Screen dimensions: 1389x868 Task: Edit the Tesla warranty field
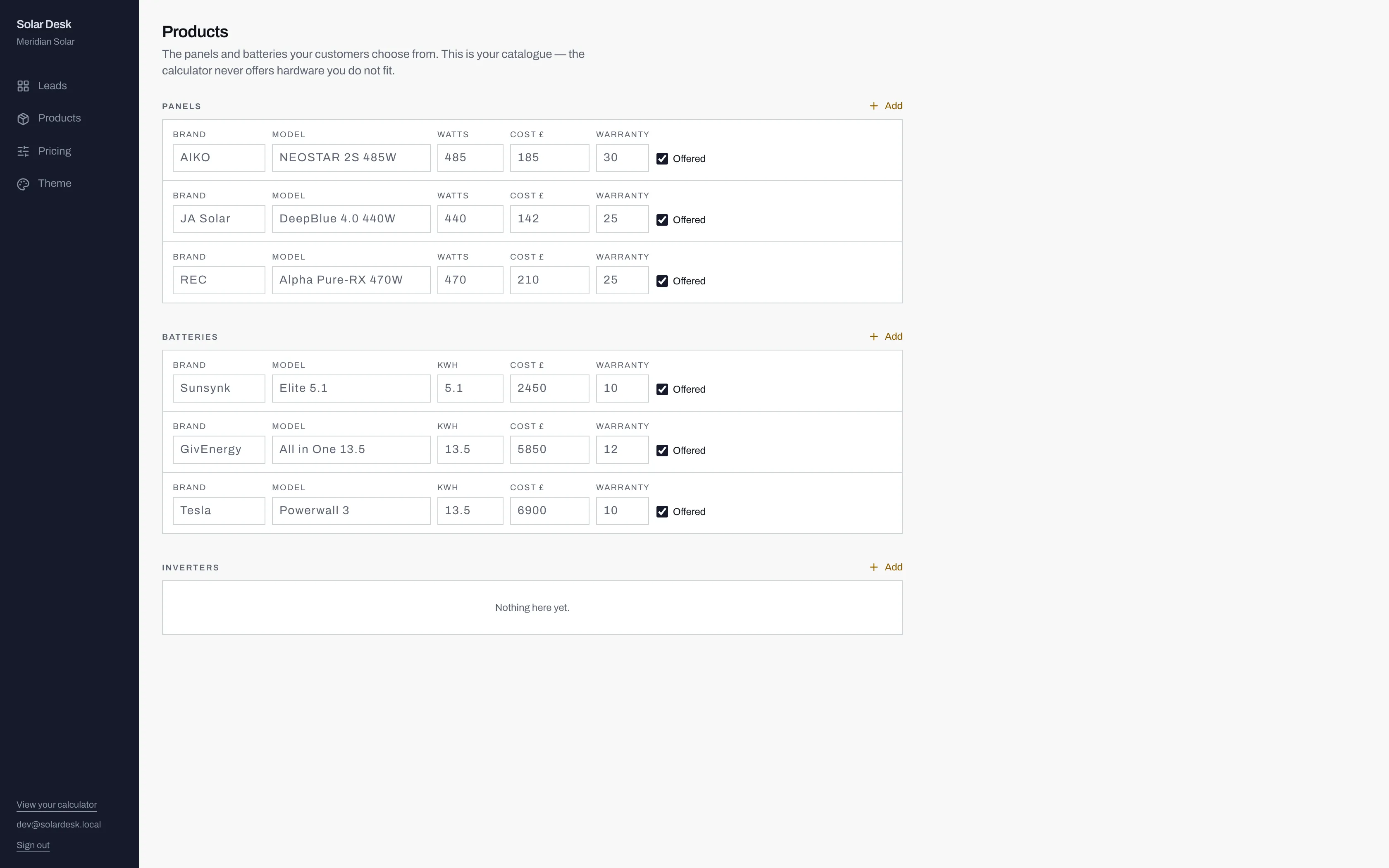click(x=622, y=511)
